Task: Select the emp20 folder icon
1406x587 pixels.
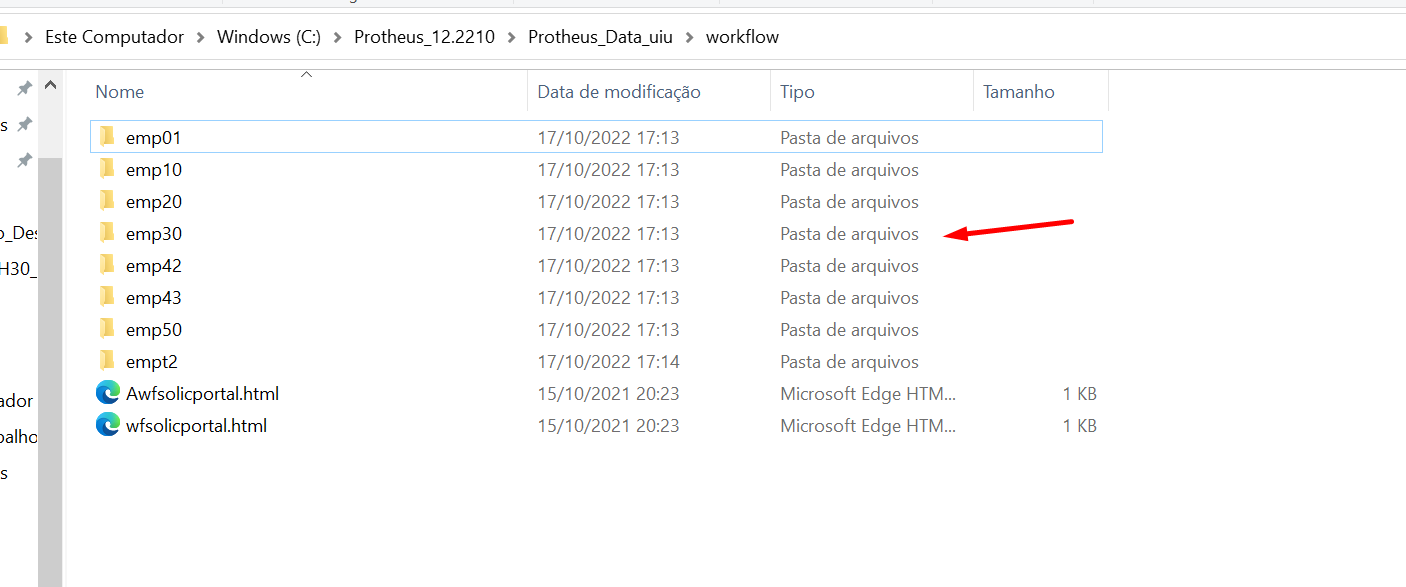Action: tap(107, 201)
